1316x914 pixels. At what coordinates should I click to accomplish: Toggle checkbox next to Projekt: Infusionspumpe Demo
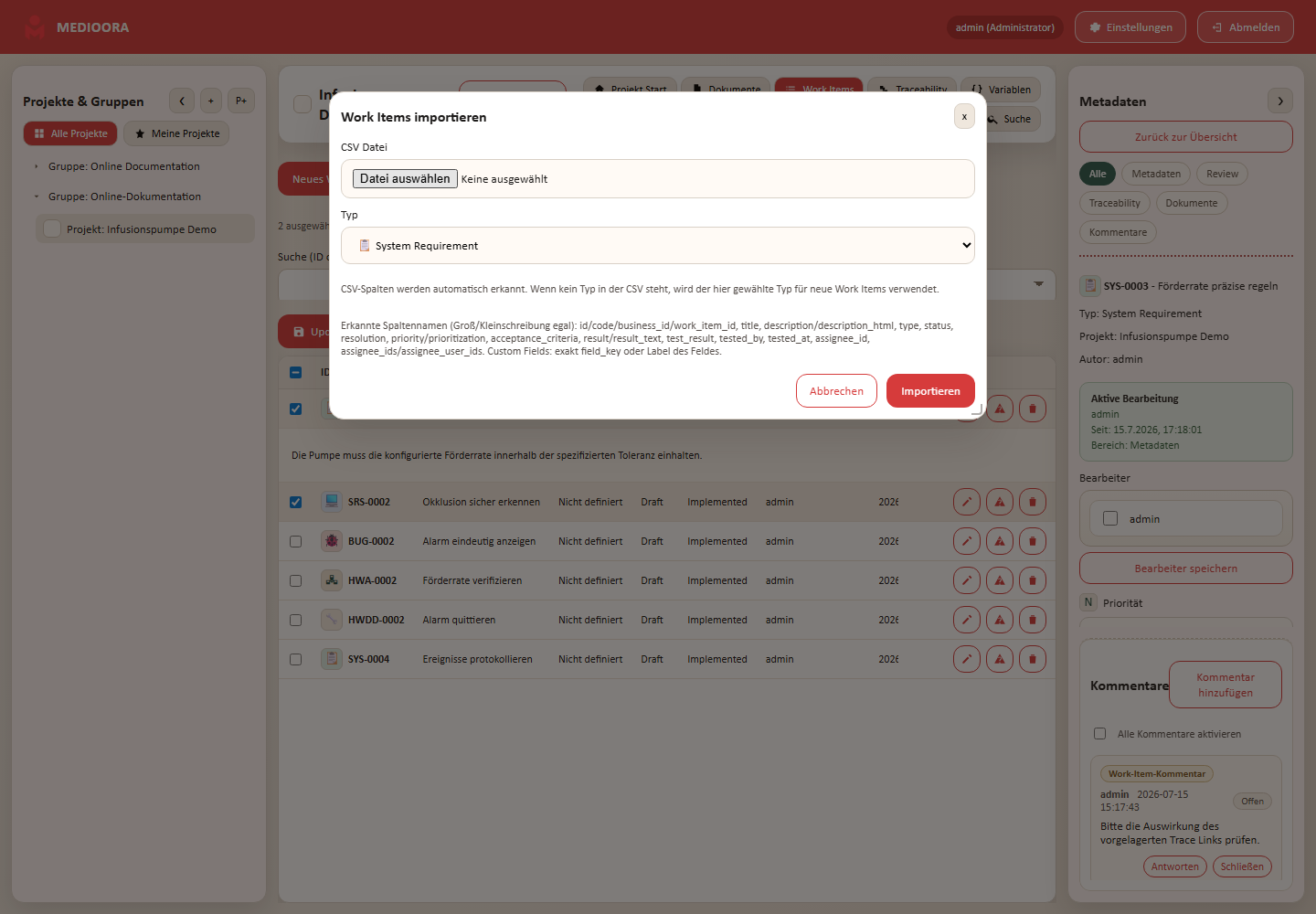click(52, 228)
